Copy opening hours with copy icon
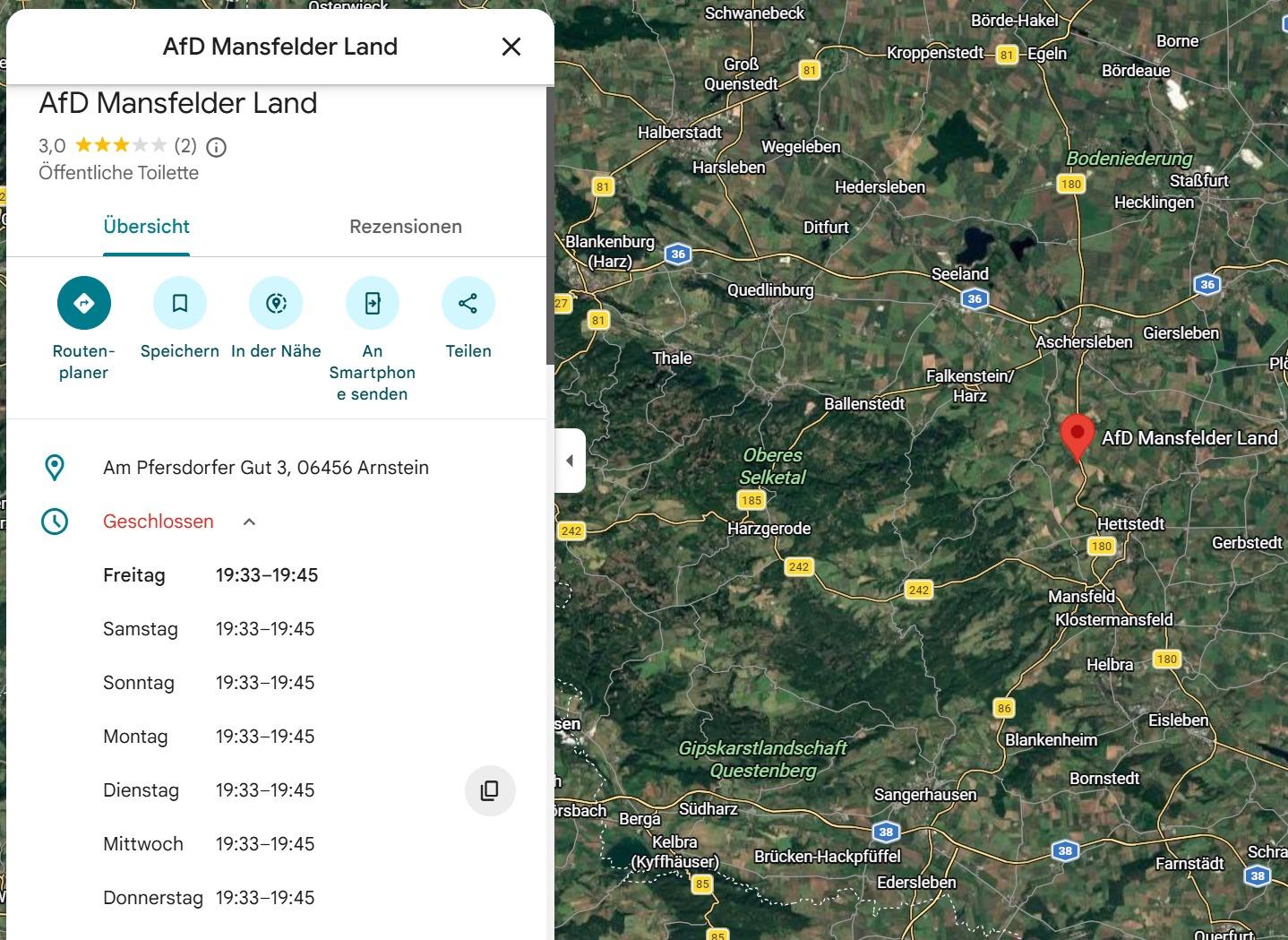Image resolution: width=1288 pixels, height=940 pixels. point(490,790)
